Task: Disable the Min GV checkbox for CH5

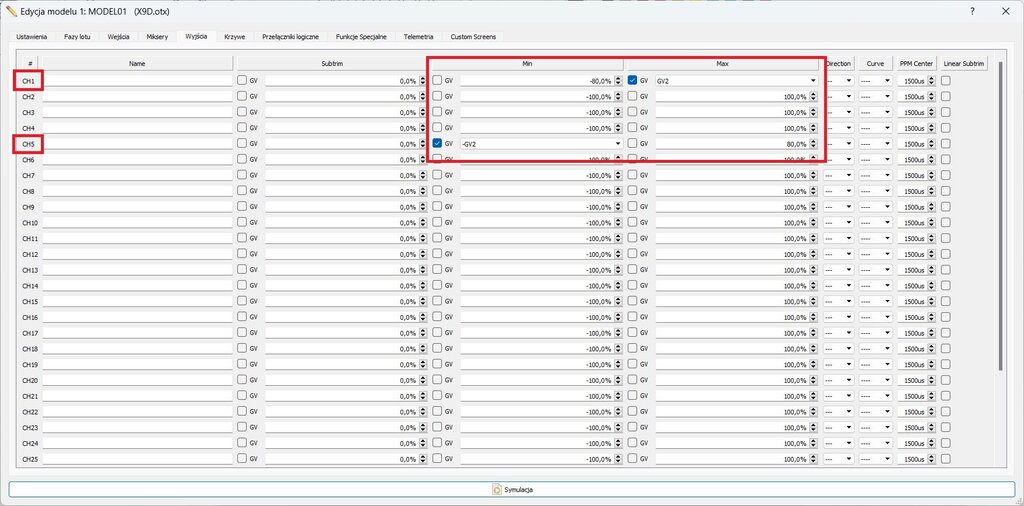Action: [x=438, y=144]
